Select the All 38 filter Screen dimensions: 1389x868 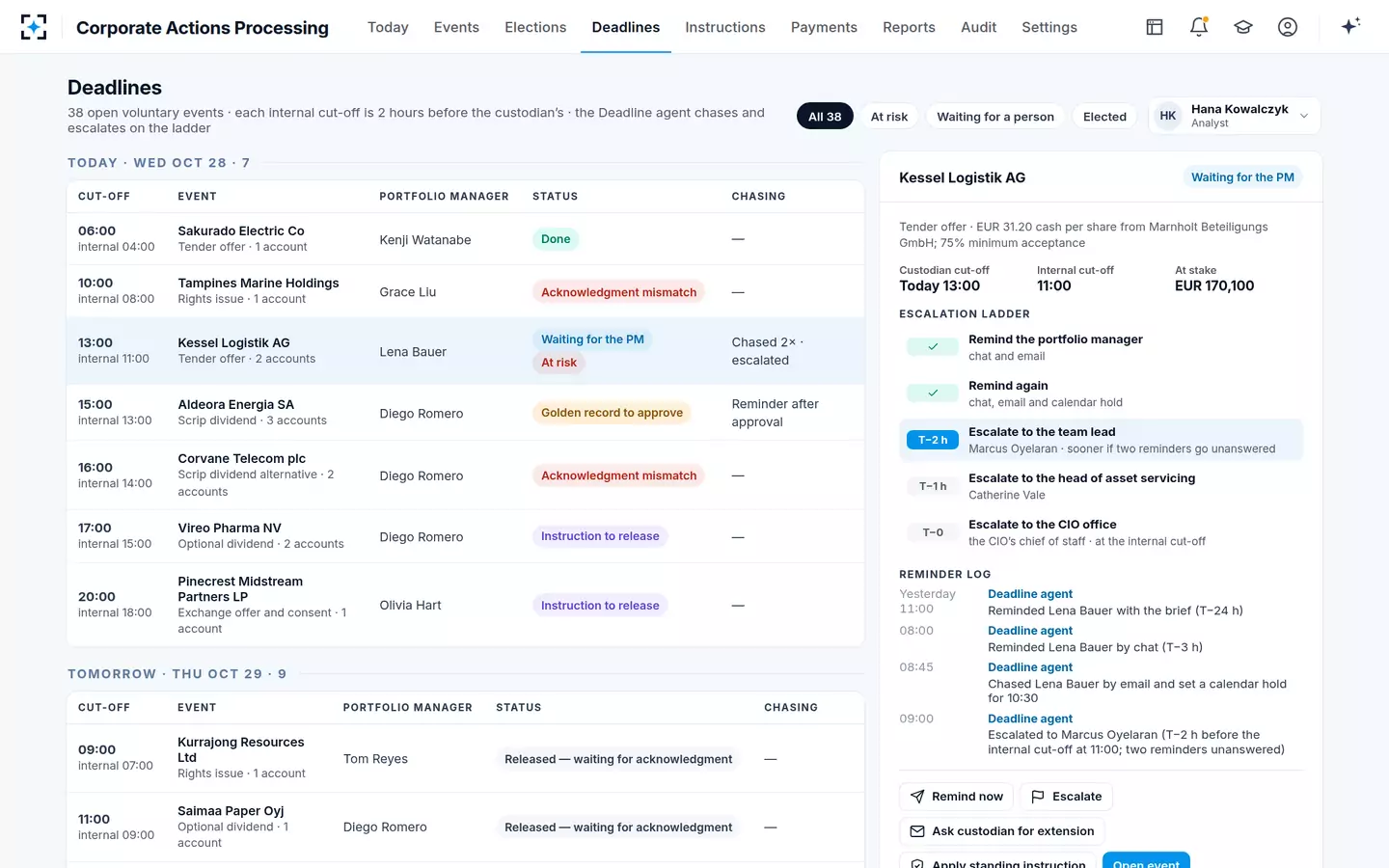tap(825, 117)
